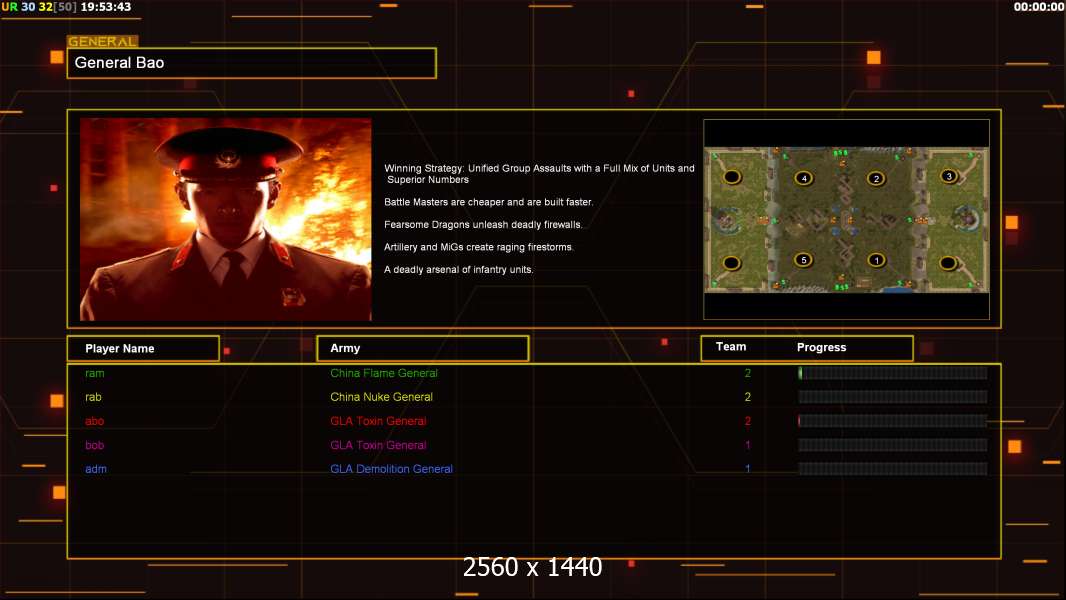Image resolution: width=1066 pixels, height=600 pixels.
Task: Click the loading progress bar for ram
Action: coord(893,372)
